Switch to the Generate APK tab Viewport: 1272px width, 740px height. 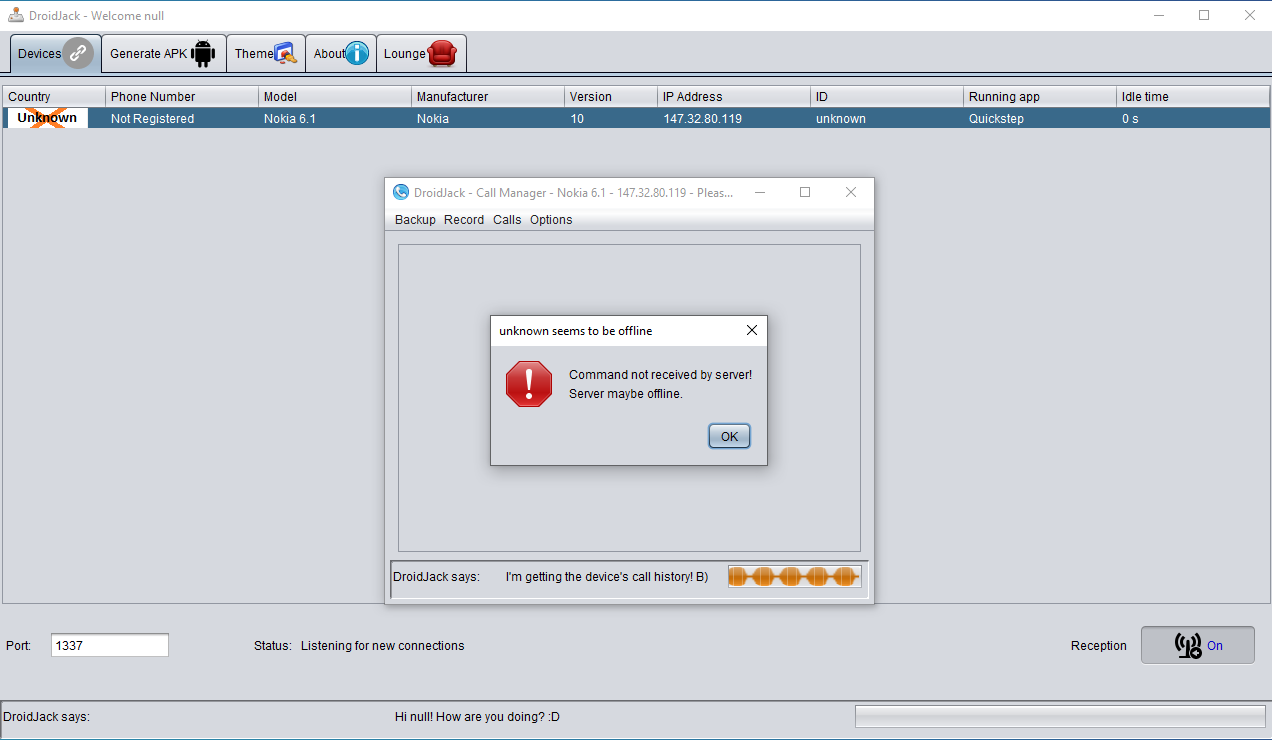pos(163,54)
